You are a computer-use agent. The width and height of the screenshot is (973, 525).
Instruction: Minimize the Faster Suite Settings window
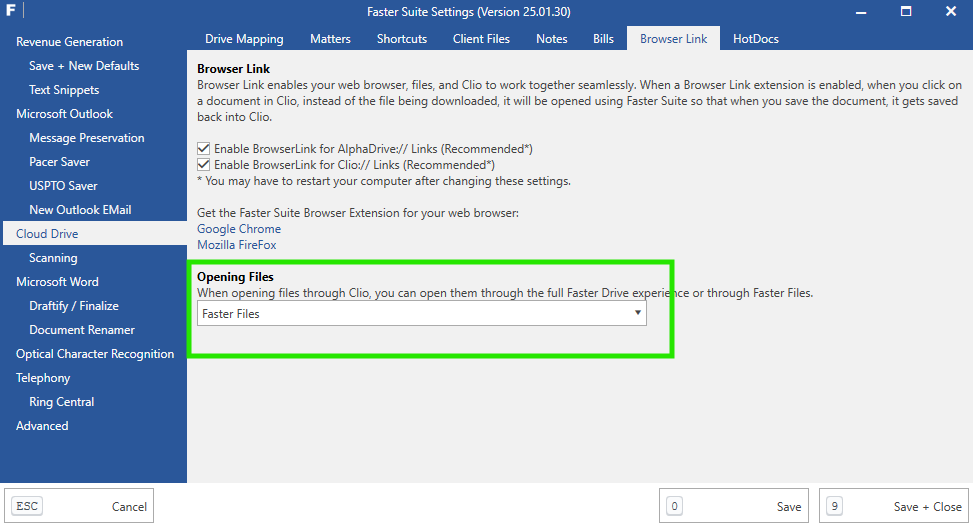pos(861,11)
